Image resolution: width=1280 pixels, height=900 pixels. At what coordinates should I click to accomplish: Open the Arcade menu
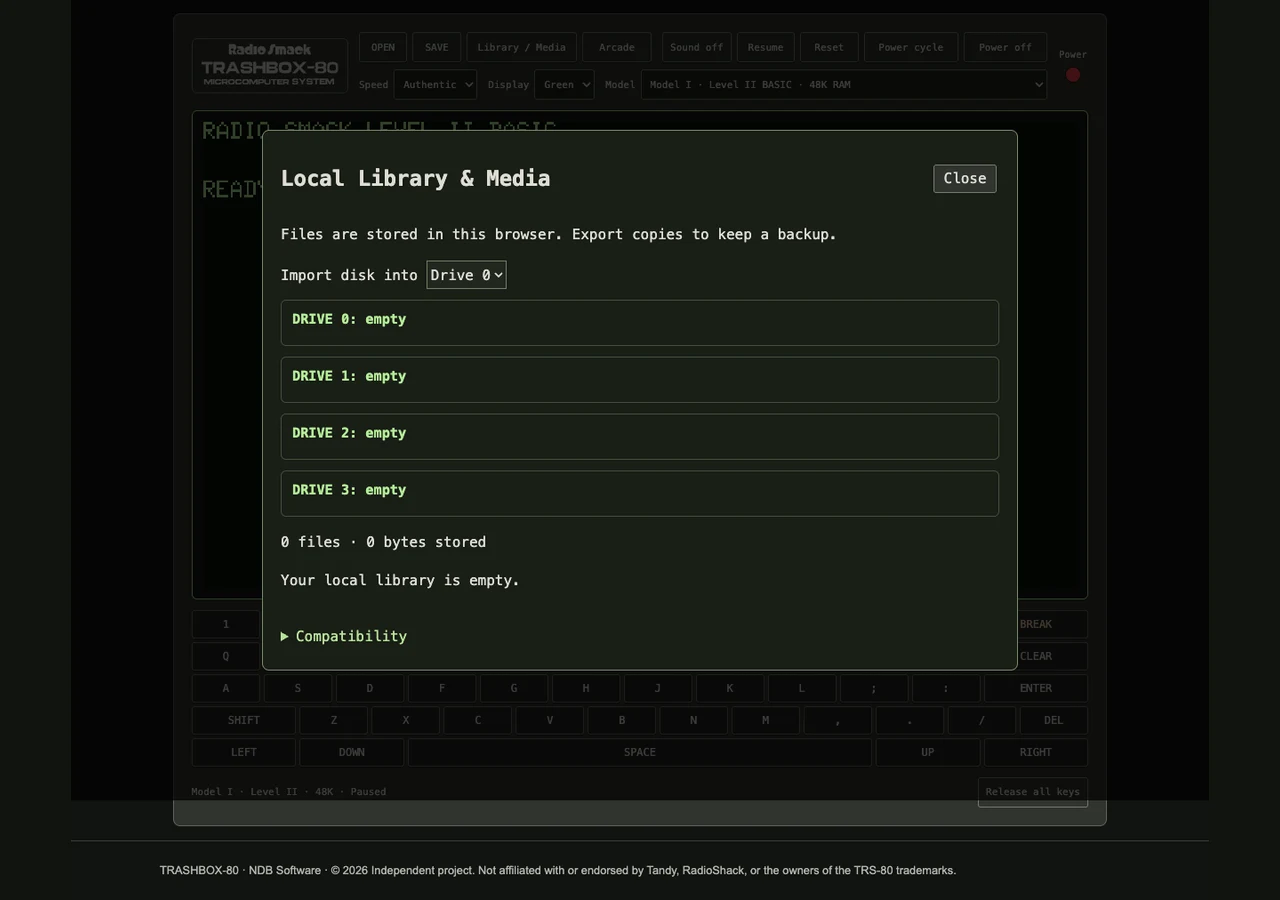tap(617, 47)
